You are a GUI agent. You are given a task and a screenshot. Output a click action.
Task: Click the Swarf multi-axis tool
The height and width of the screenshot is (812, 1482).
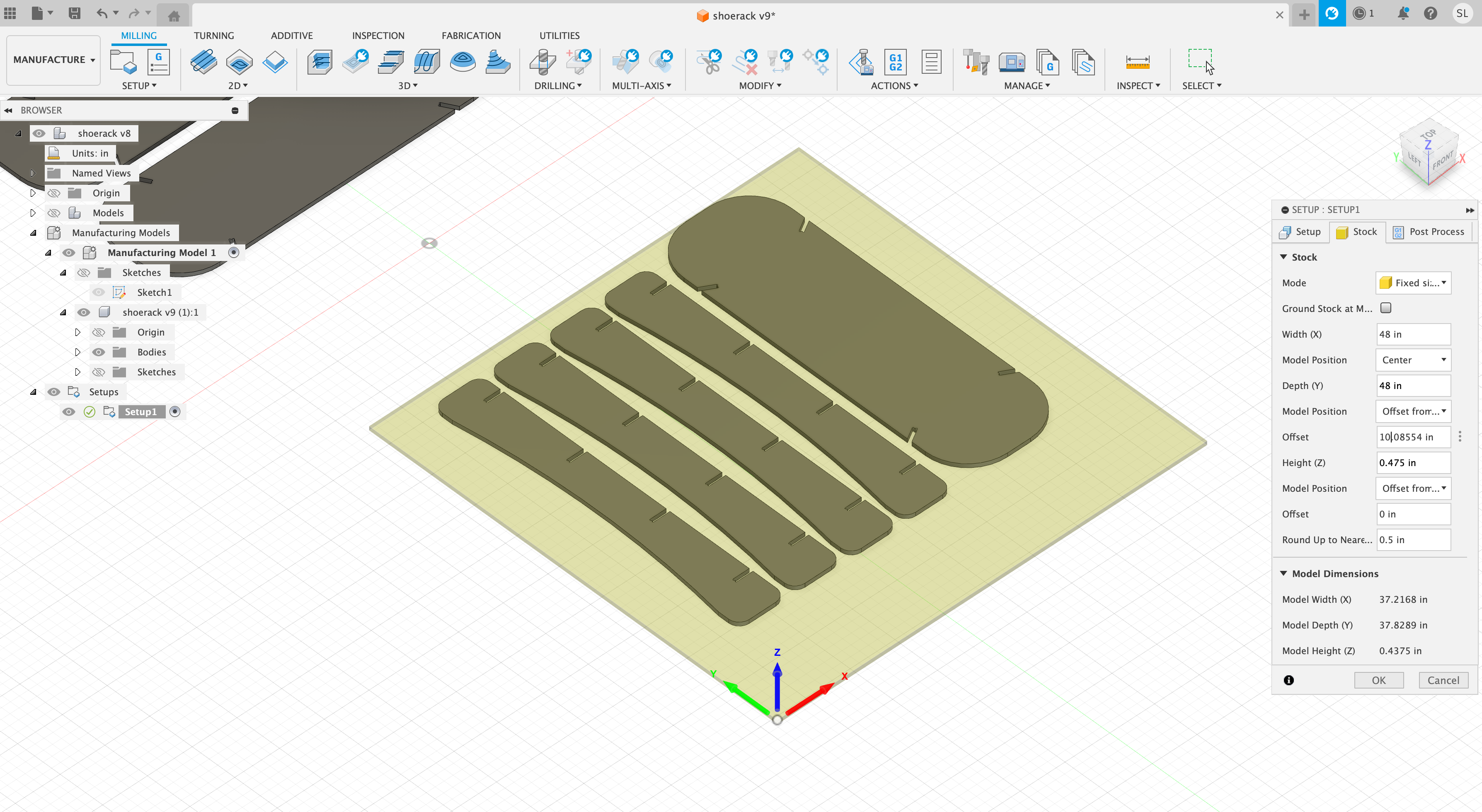[625, 62]
